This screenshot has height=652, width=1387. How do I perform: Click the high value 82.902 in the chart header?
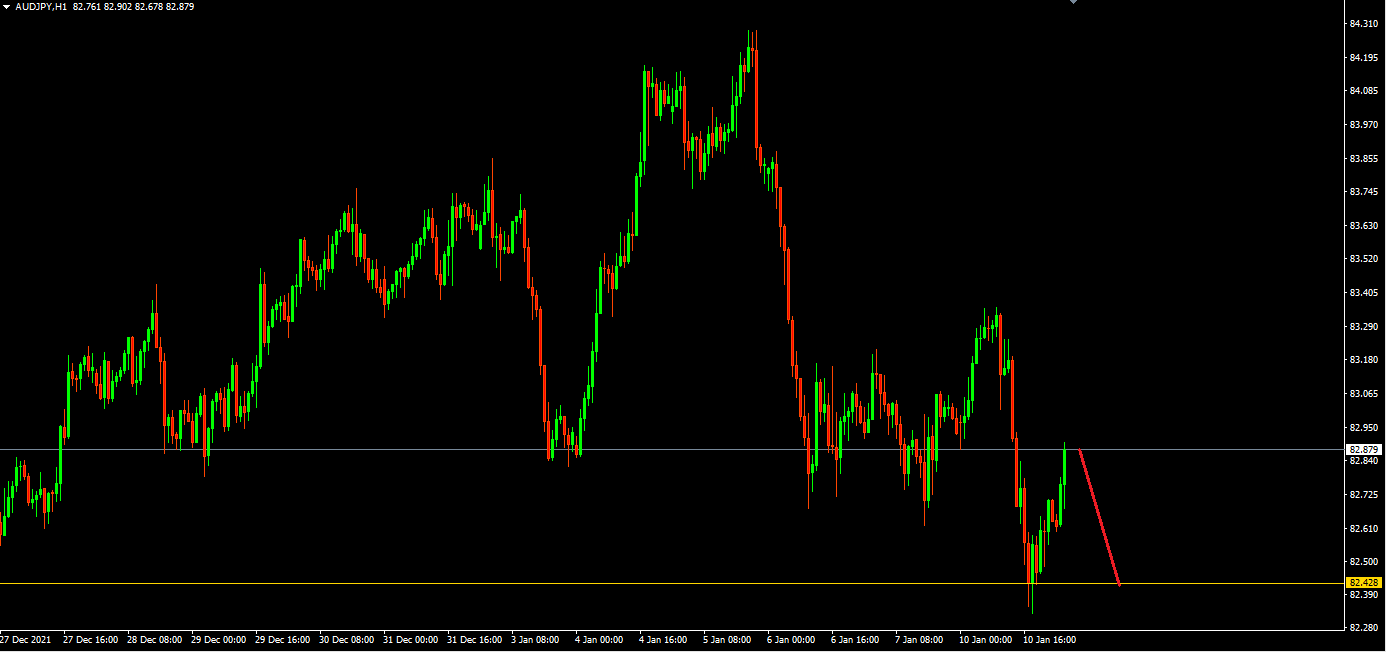pyautogui.click(x=118, y=7)
